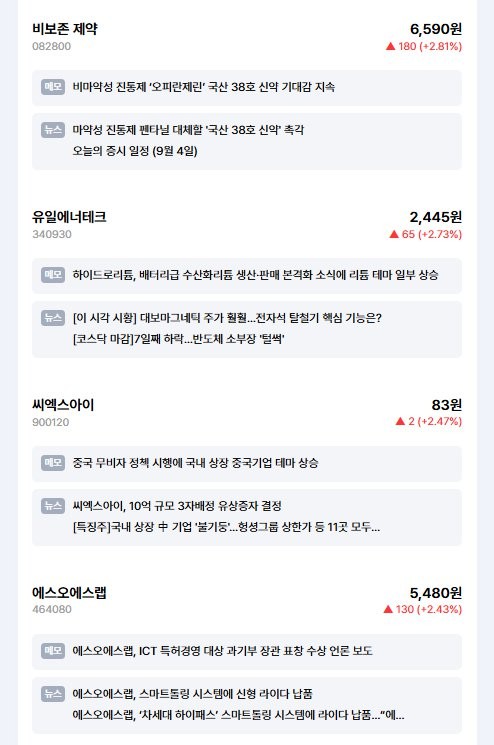Click the 메모 badge under 씨엑스아이
494x745 pixels.
click(53, 462)
